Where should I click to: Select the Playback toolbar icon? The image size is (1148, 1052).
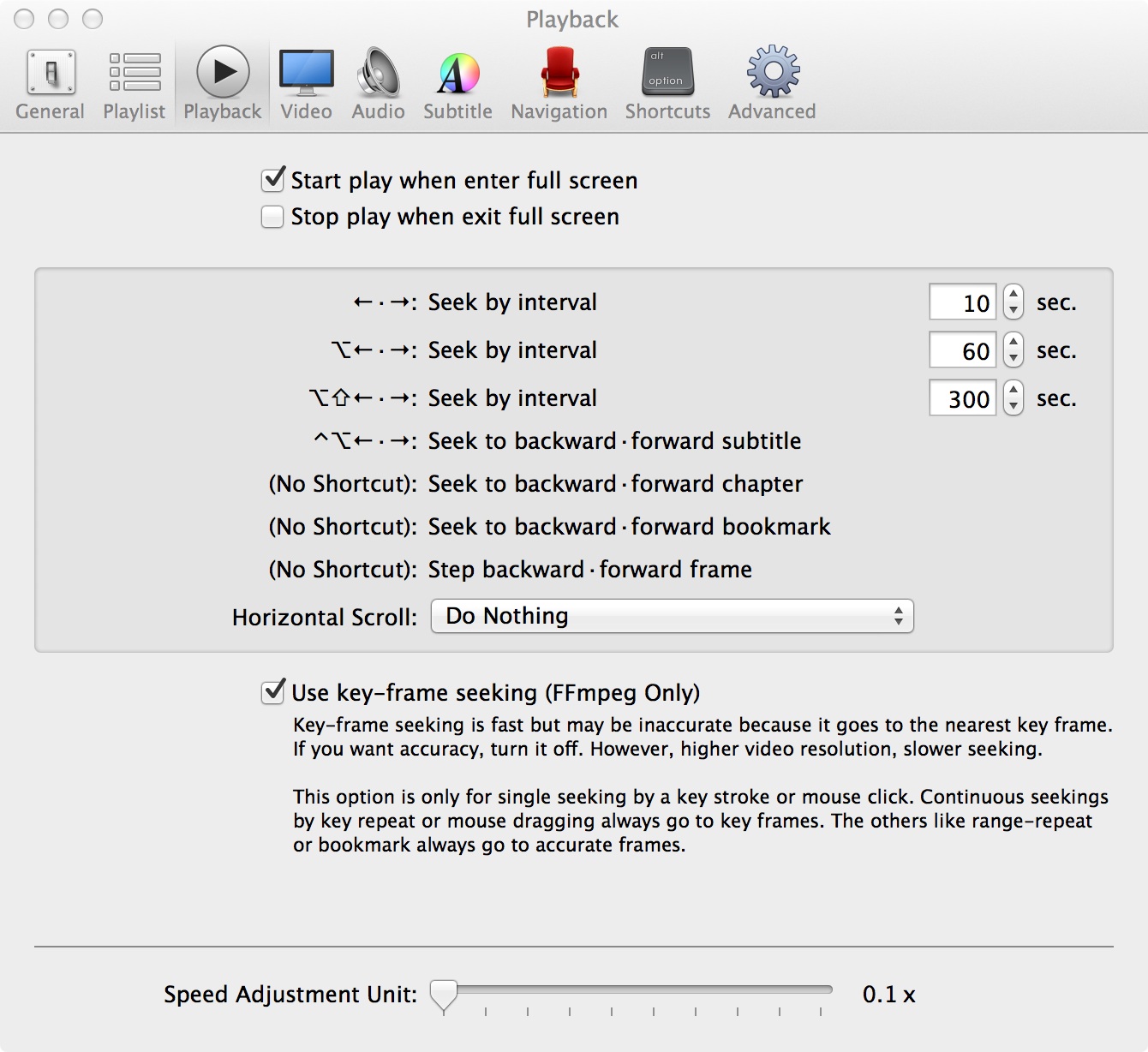tap(223, 84)
